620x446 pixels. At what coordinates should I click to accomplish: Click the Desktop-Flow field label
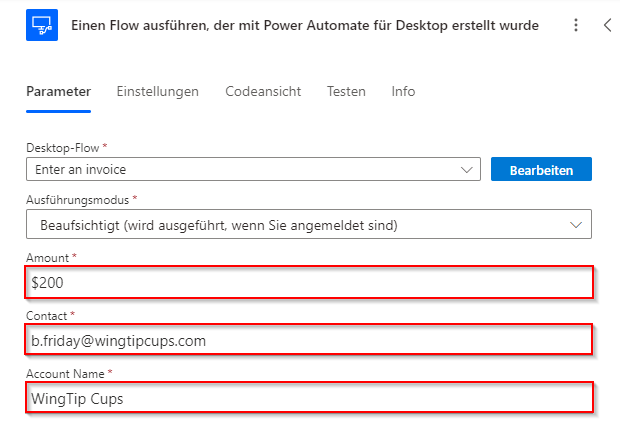coord(62,148)
